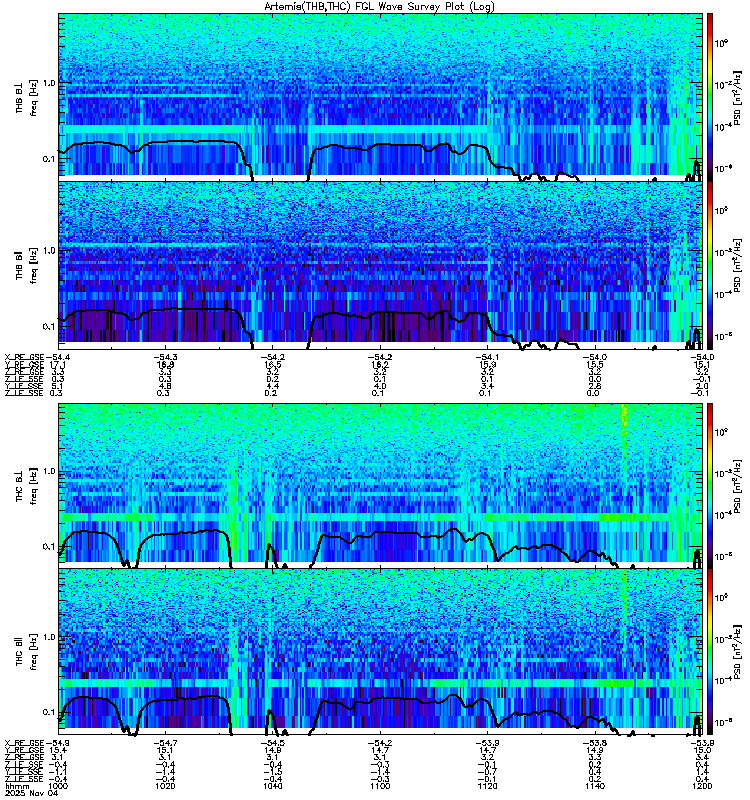Select the 'THB B∥ freq [Hz]' axis label
Viewport: 750px width, 800px height.
point(27,265)
